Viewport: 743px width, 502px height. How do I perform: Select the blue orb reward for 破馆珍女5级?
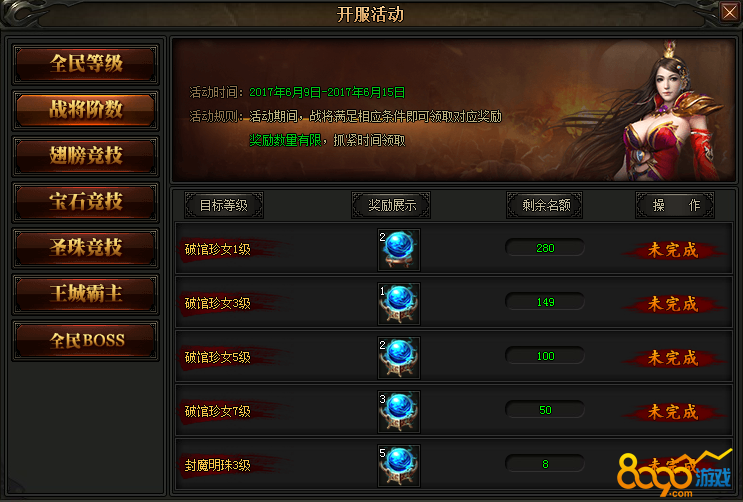tap(399, 358)
